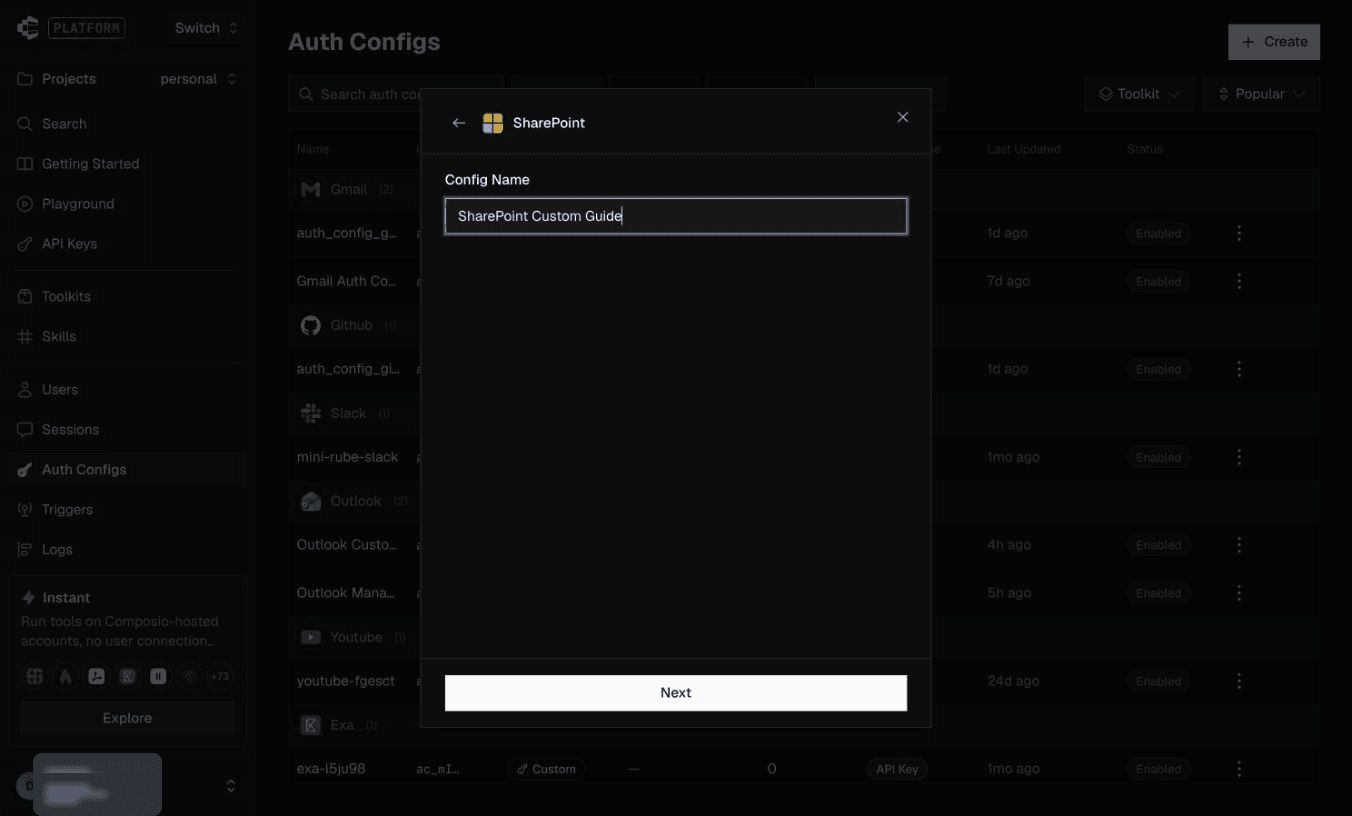Screen dimensions: 1352x816
Task: Click the Next button in the dialog
Action: click(x=676, y=693)
